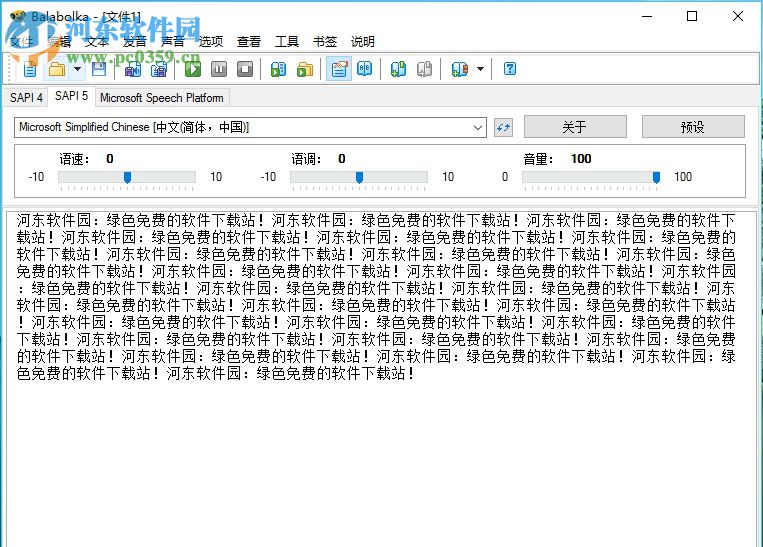The width and height of the screenshot is (763, 547).
Task: Open the 说明 menu
Action: [363, 42]
